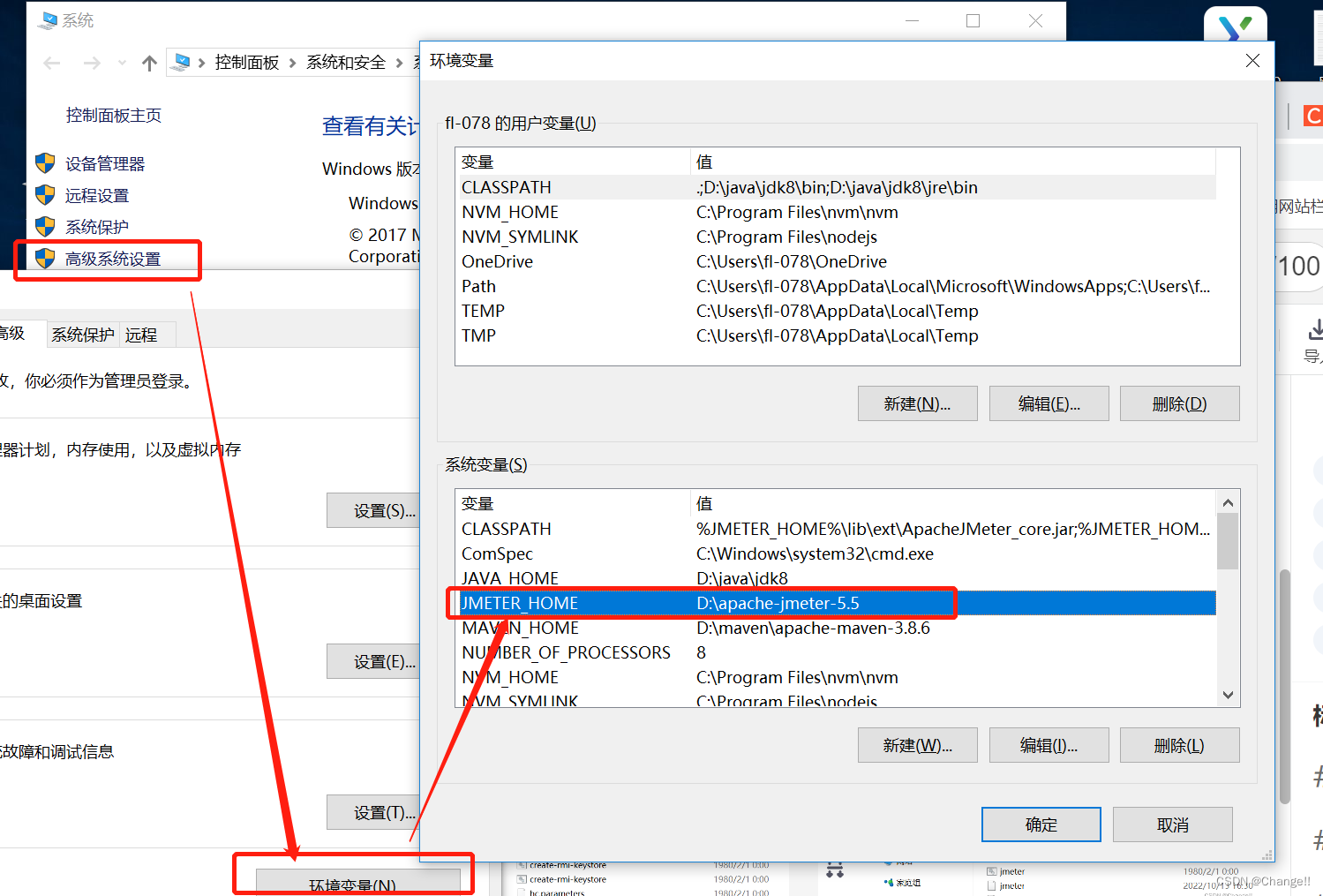Close the 环境变量 dialog with X

pos(1252,60)
